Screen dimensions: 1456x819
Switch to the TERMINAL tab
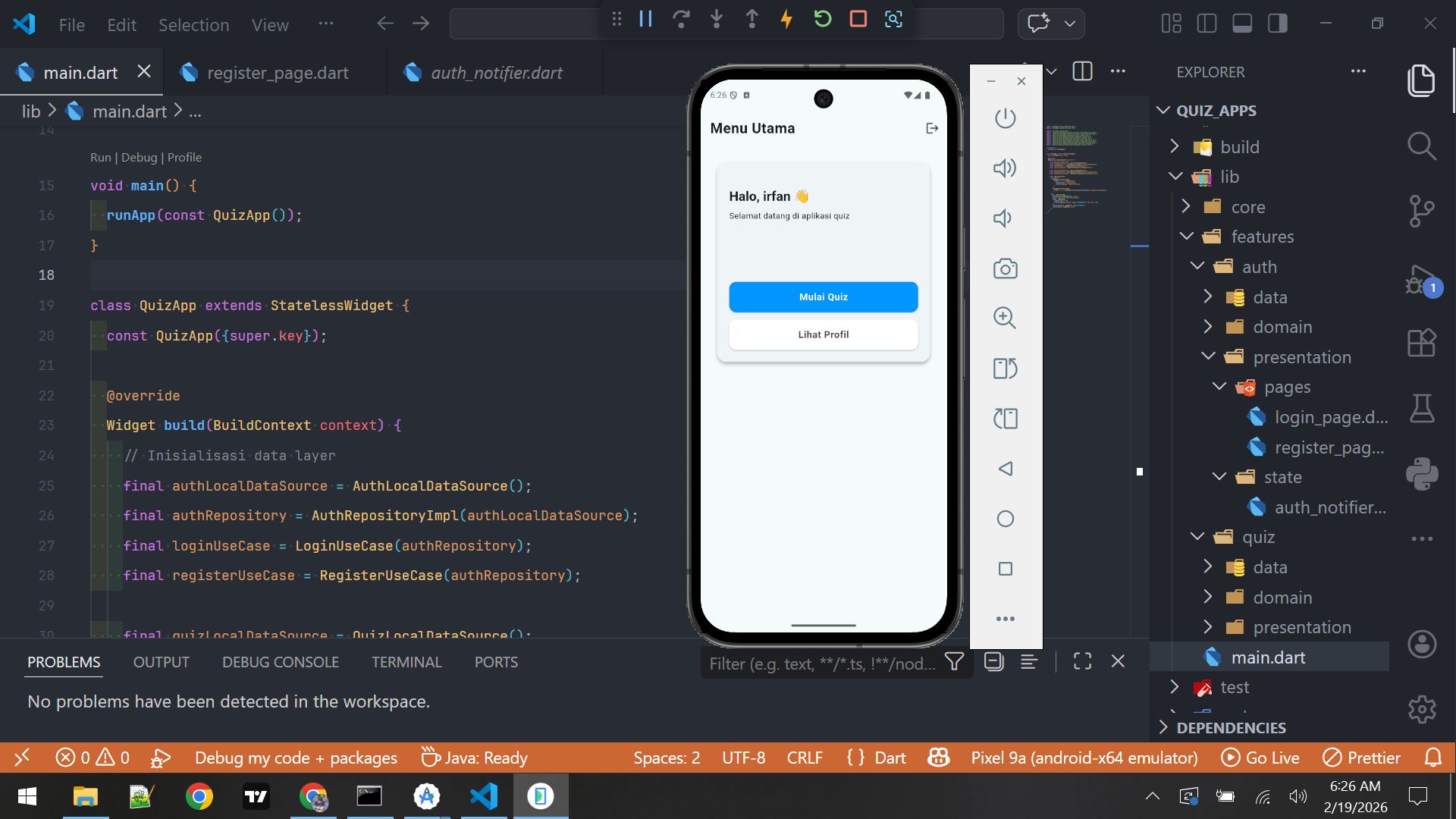point(406,661)
